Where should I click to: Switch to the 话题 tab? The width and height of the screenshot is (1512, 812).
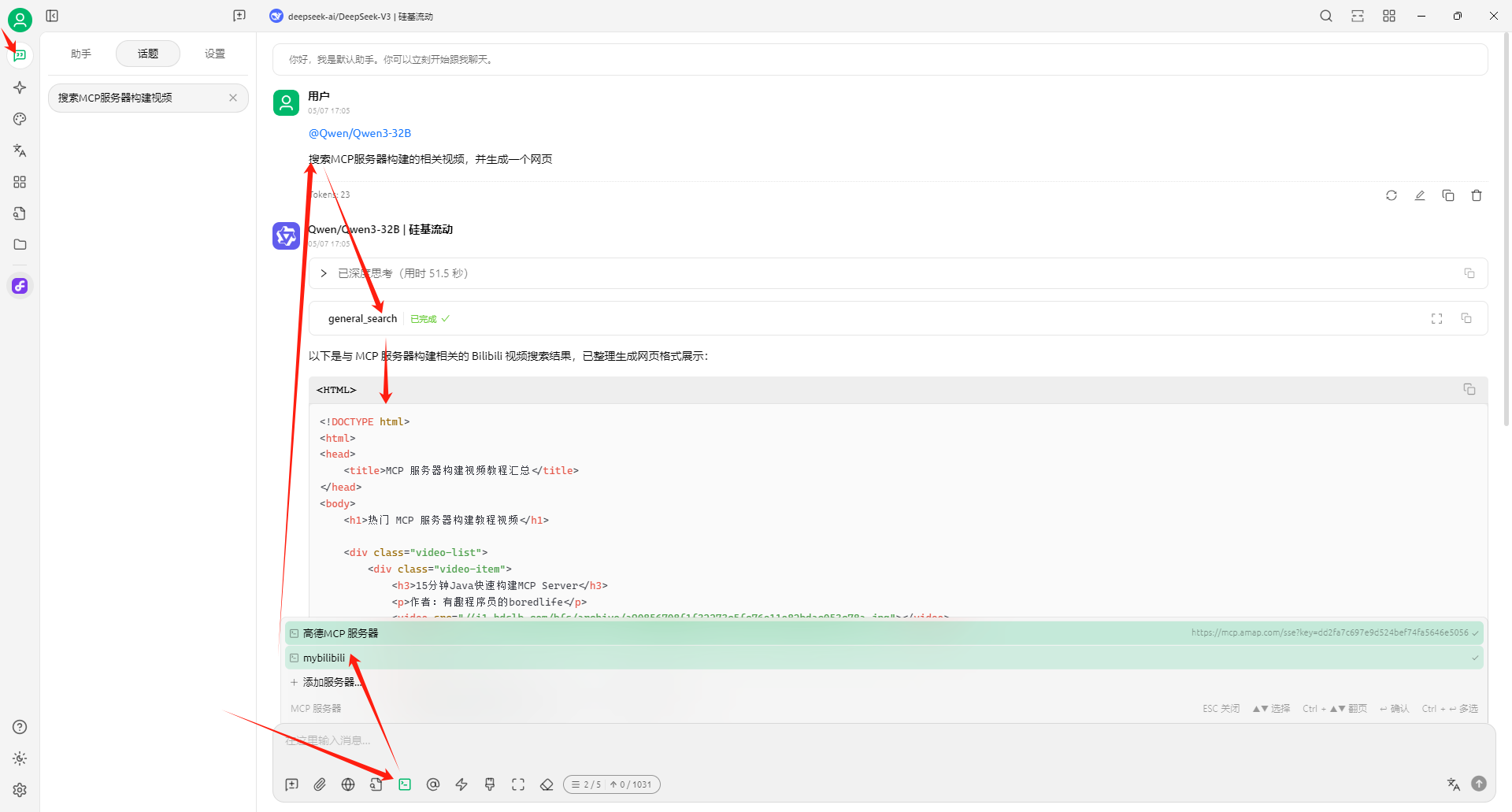click(148, 54)
